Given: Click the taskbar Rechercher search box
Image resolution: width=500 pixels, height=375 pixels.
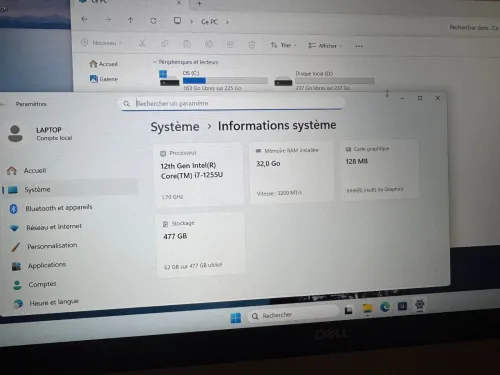Looking at the screenshot, I should (293, 314).
